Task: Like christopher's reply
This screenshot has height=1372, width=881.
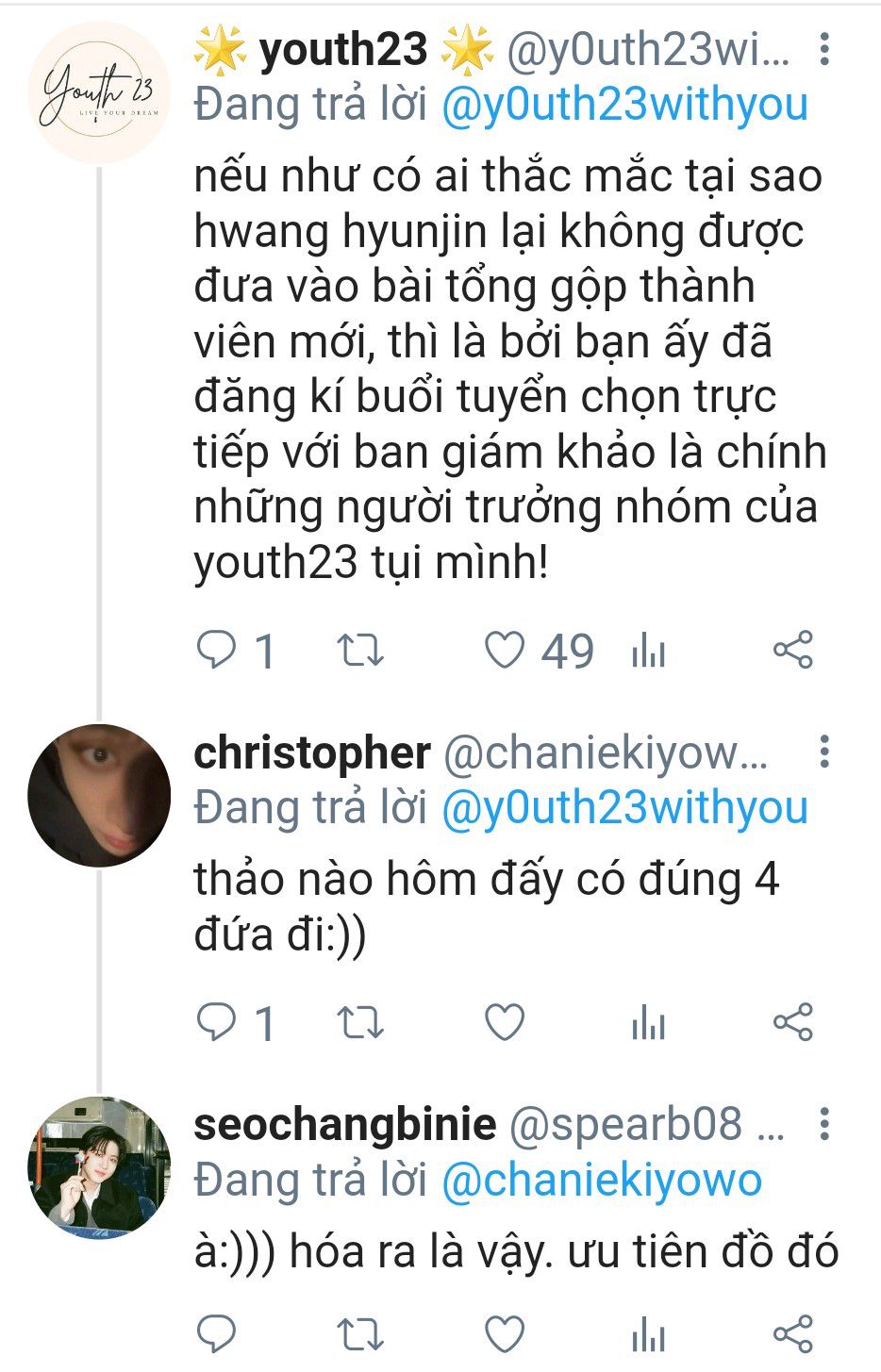Action: pos(505,1021)
